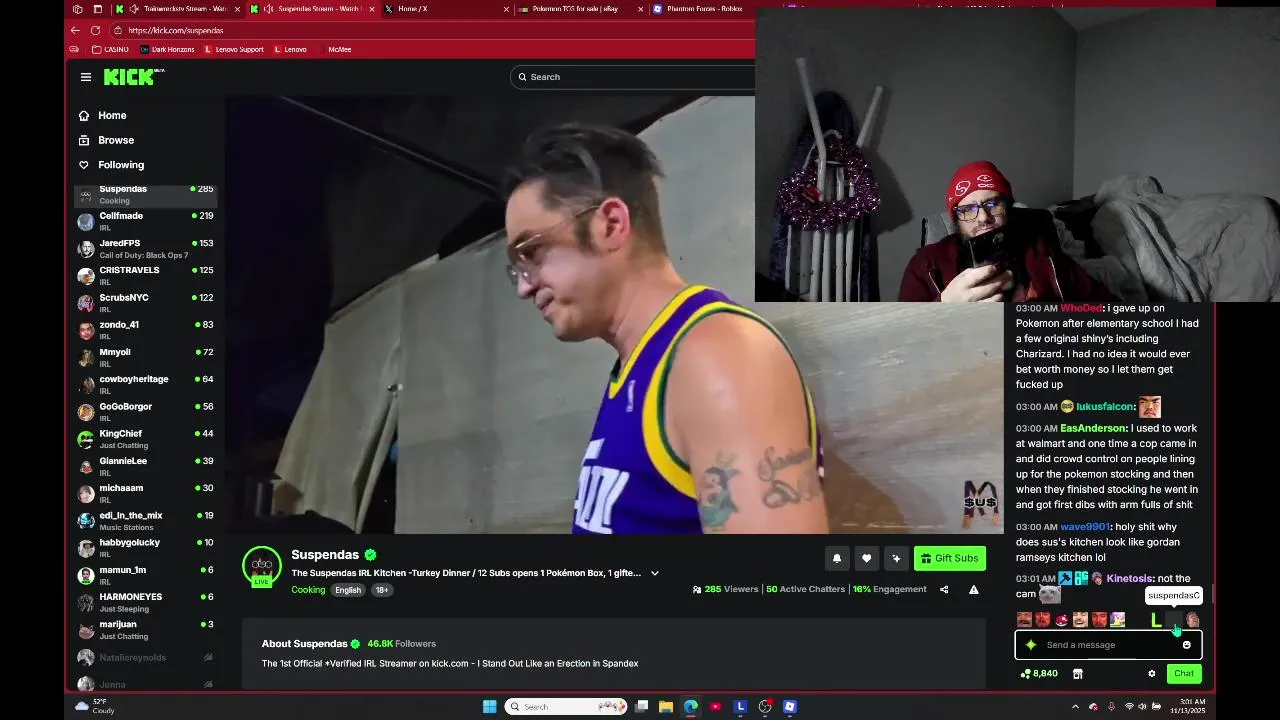Screen dimensions: 1280x720
Task: Click Kinetosis username in chat
Action: (x=1129, y=578)
